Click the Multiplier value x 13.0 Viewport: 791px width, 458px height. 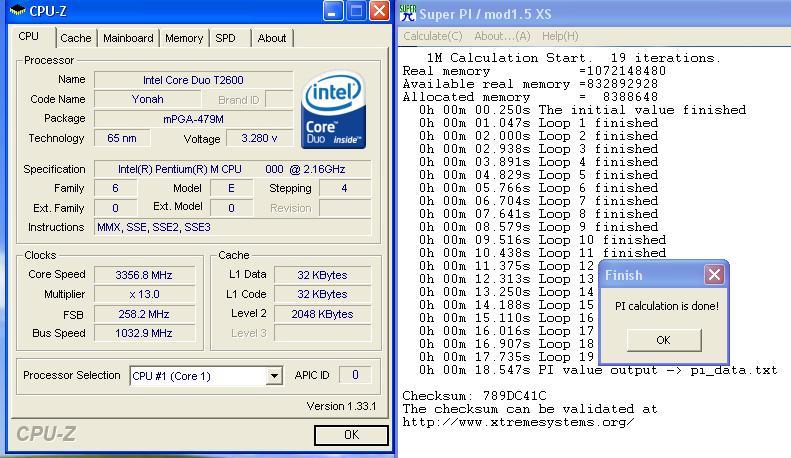tap(144, 294)
